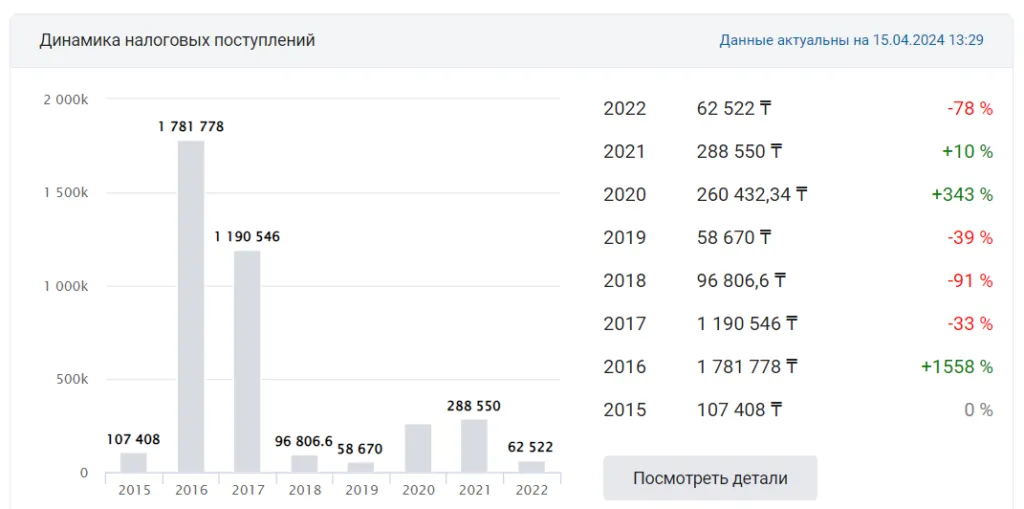Click the 2019 year label in the list
The width and height of the screenshot is (1024, 509).
(x=624, y=237)
